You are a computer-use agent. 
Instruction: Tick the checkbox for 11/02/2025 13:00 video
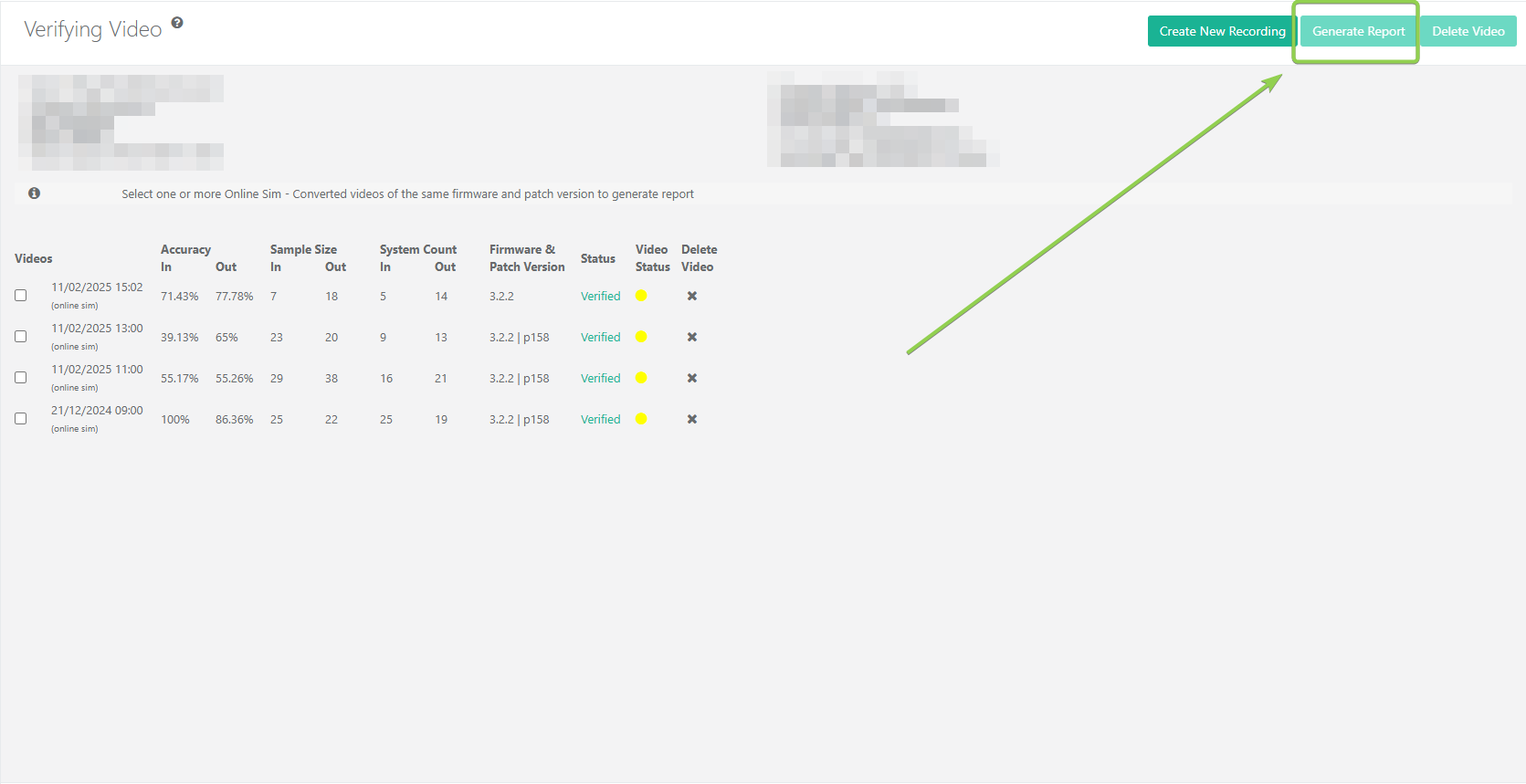pyautogui.click(x=21, y=337)
